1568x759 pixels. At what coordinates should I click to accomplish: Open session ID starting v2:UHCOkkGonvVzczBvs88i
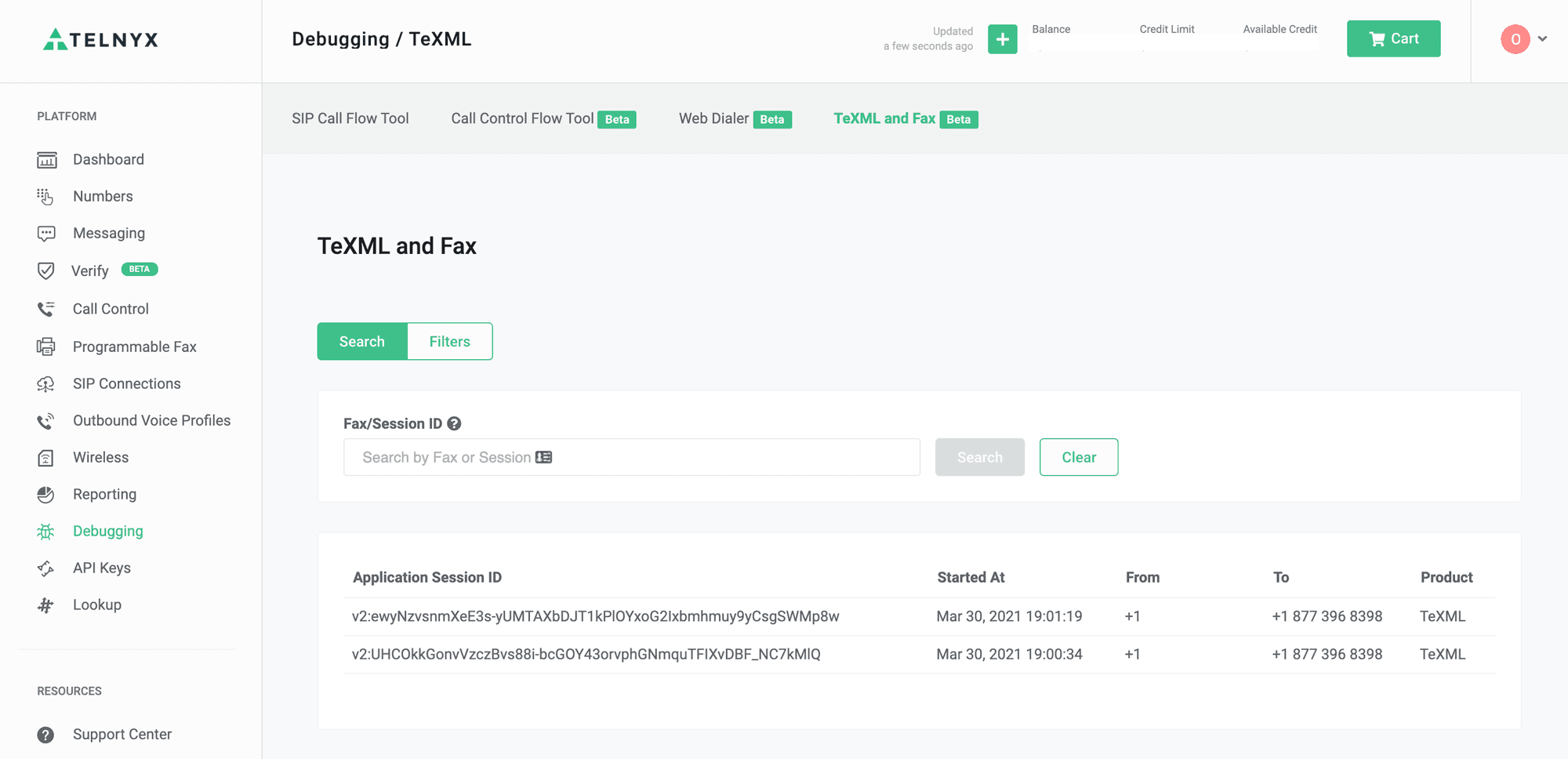(586, 655)
